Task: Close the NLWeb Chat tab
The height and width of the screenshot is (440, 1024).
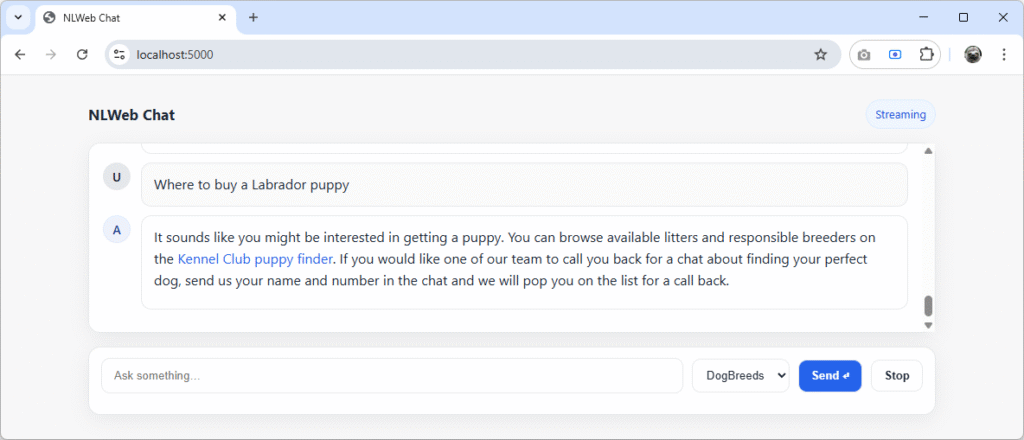Action: coord(222,18)
